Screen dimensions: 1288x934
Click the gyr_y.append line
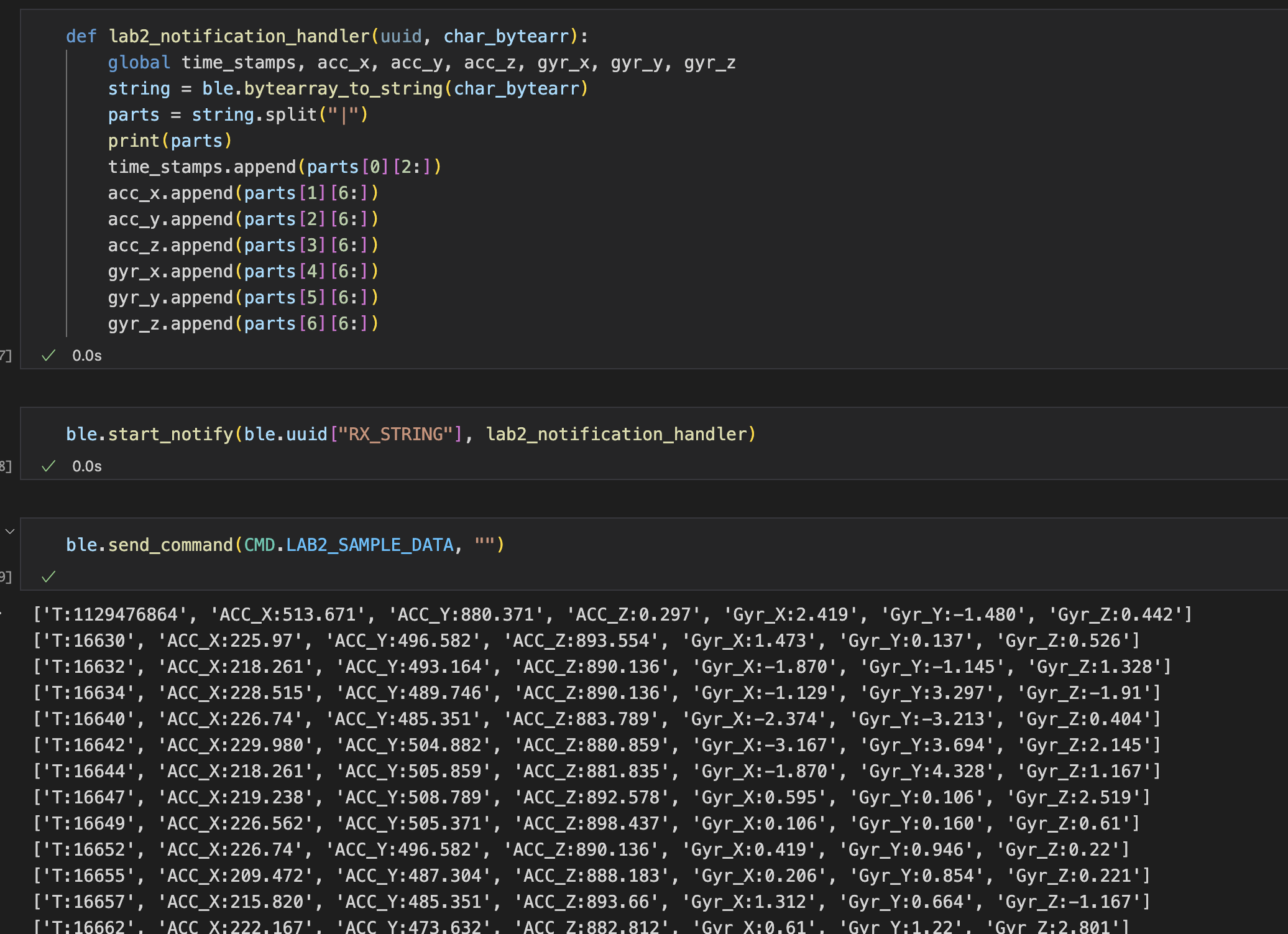click(243, 298)
